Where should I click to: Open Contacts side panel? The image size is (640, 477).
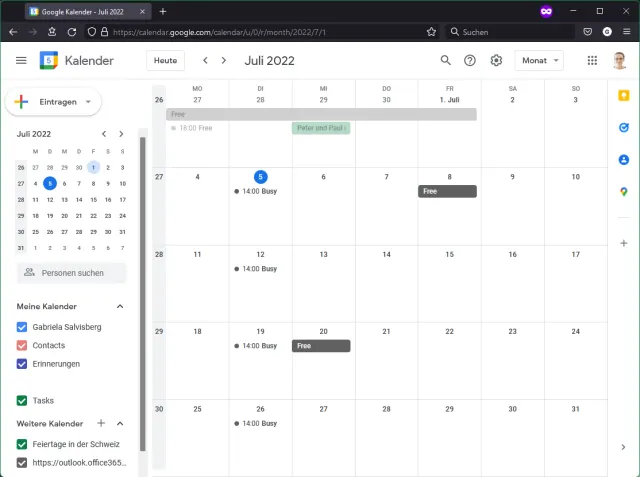click(624, 160)
